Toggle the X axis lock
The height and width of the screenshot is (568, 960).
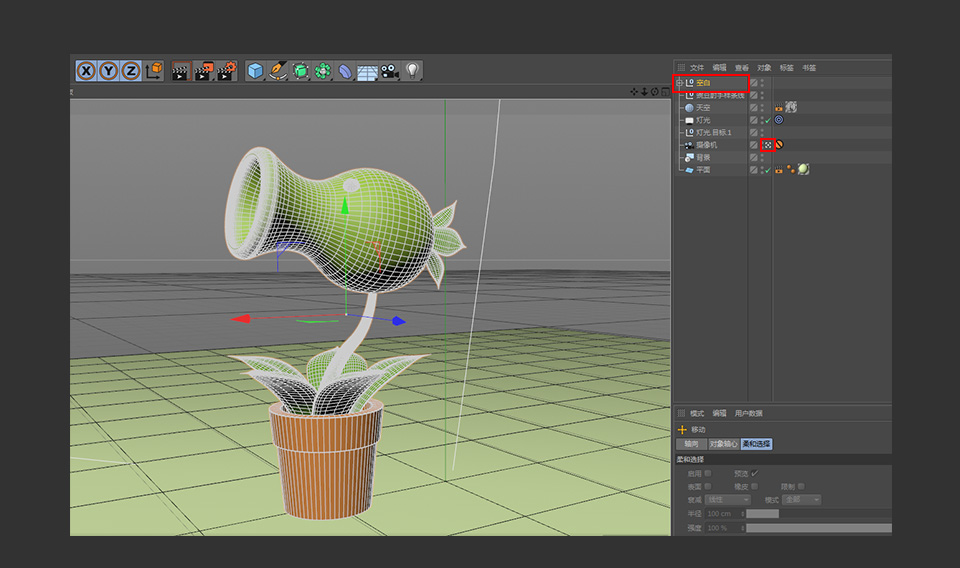86,71
